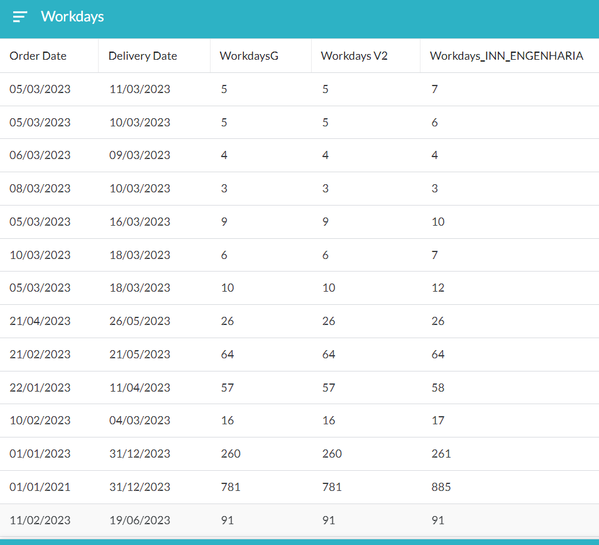Click the 261 workdays cell
This screenshot has width=599, height=545.
click(x=441, y=454)
